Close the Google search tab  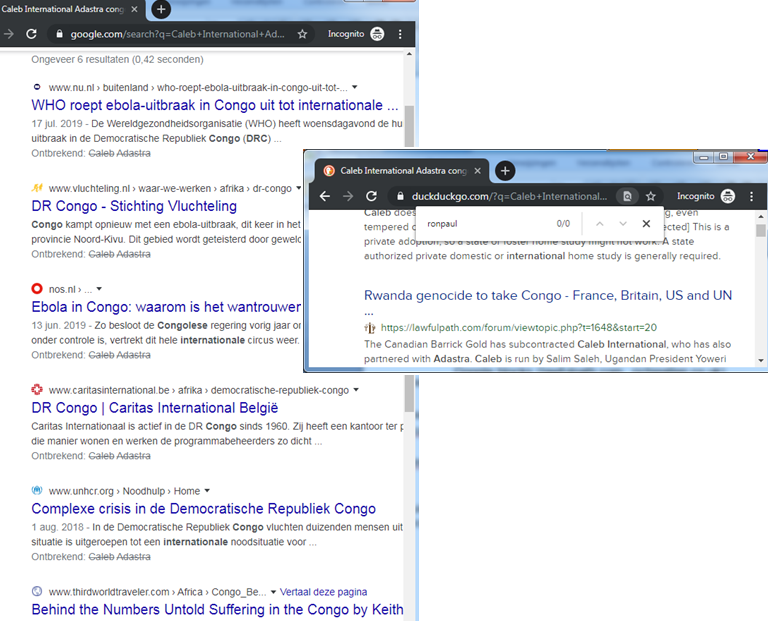pyautogui.click(x=134, y=9)
